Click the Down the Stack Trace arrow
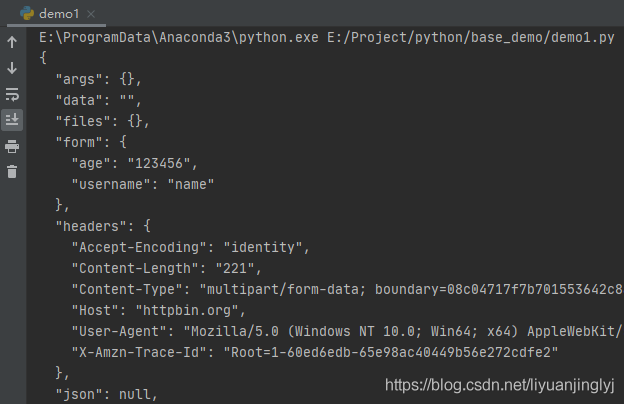Screen dimensions: 624x404 coord(12,68)
